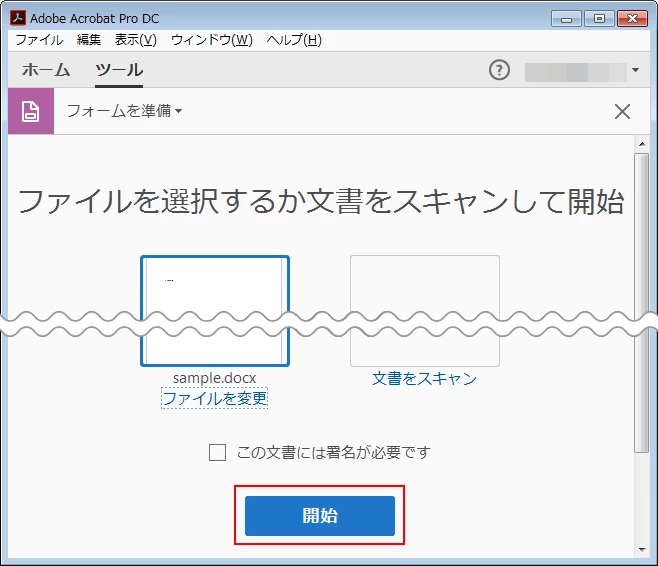Image resolution: width=658 pixels, height=566 pixels.
Task: Click the scroll down arrow
Action: (x=642, y=549)
